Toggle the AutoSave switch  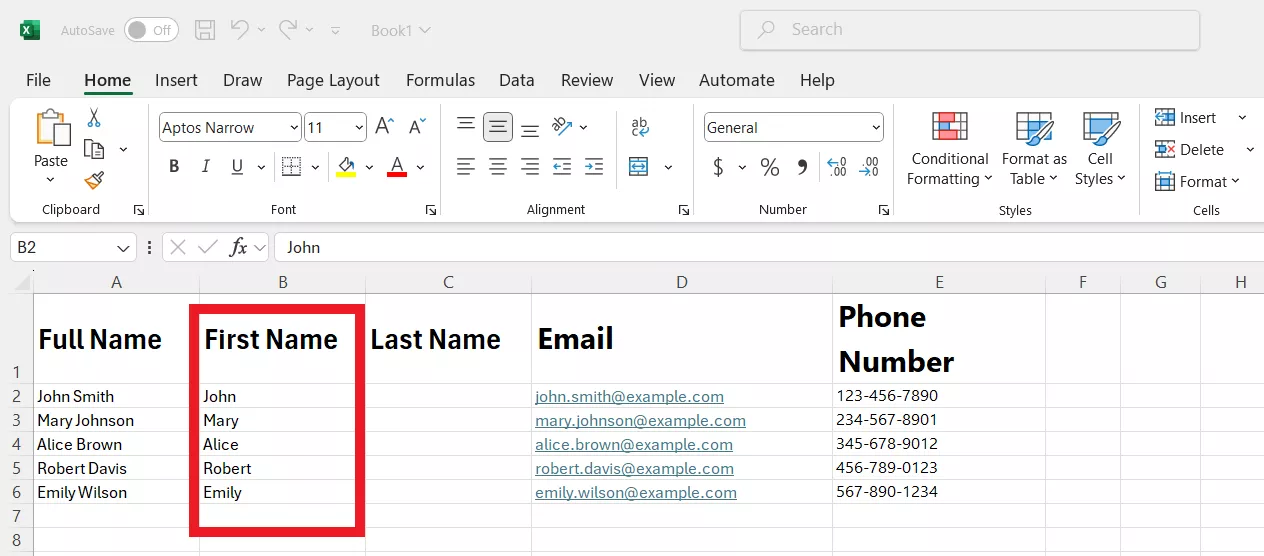[x=151, y=30]
